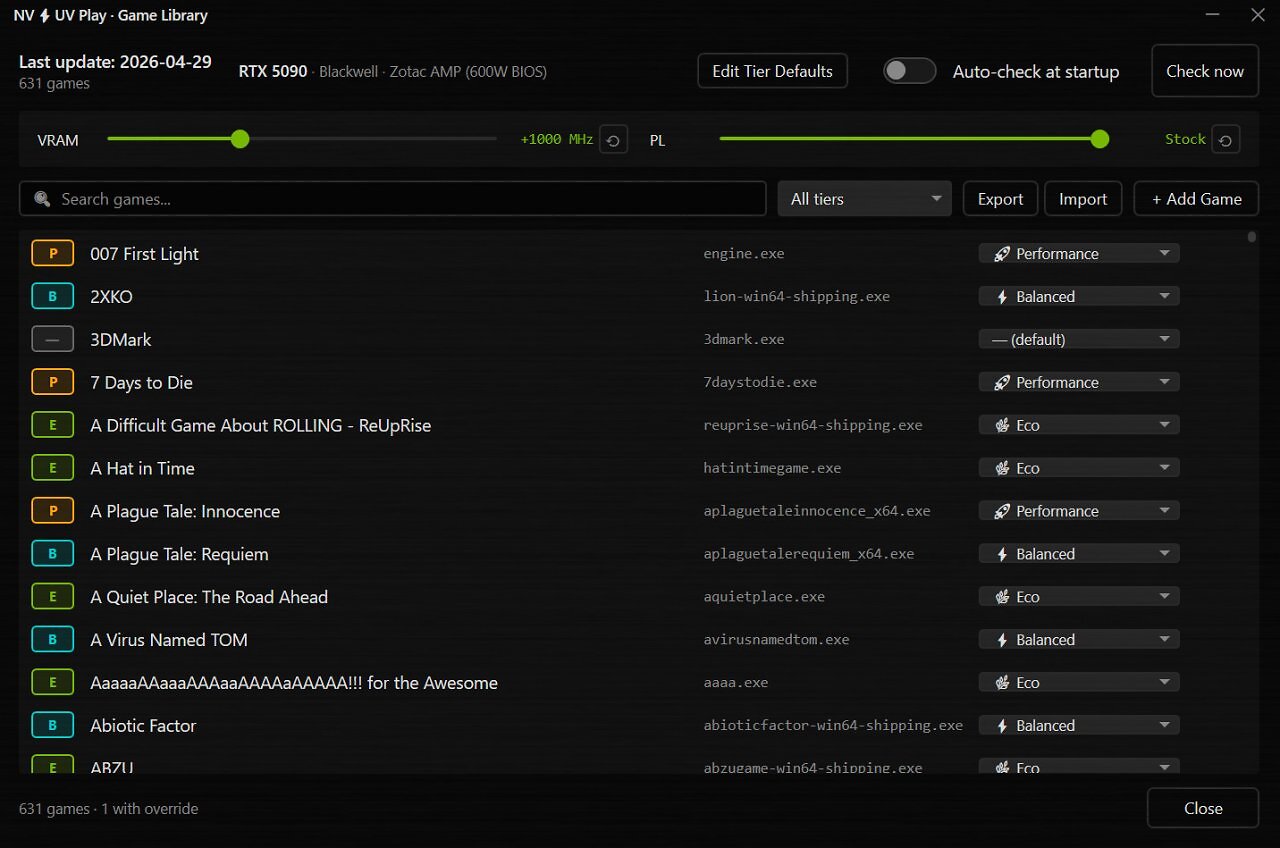
Task: Open Abiotic Factor's Balanced tier dropdown
Action: pyautogui.click(x=1079, y=726)
